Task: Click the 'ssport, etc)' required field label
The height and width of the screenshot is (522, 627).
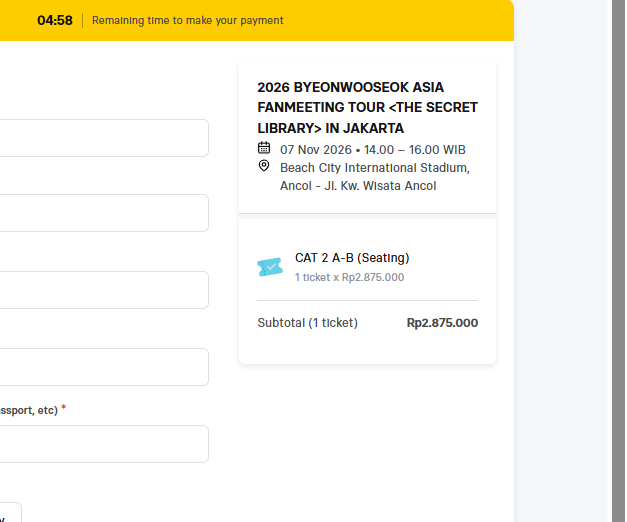Action: [x=29, y=410]
